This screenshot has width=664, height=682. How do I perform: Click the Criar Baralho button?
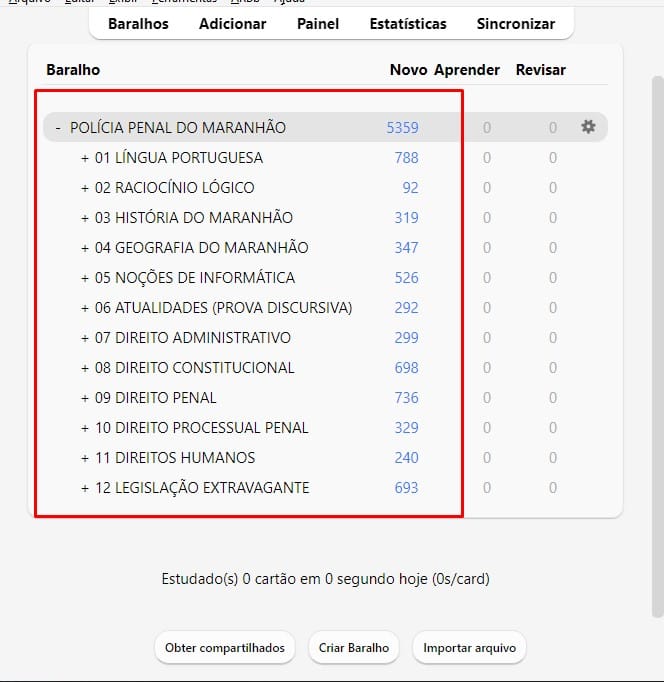pos(354,648)
